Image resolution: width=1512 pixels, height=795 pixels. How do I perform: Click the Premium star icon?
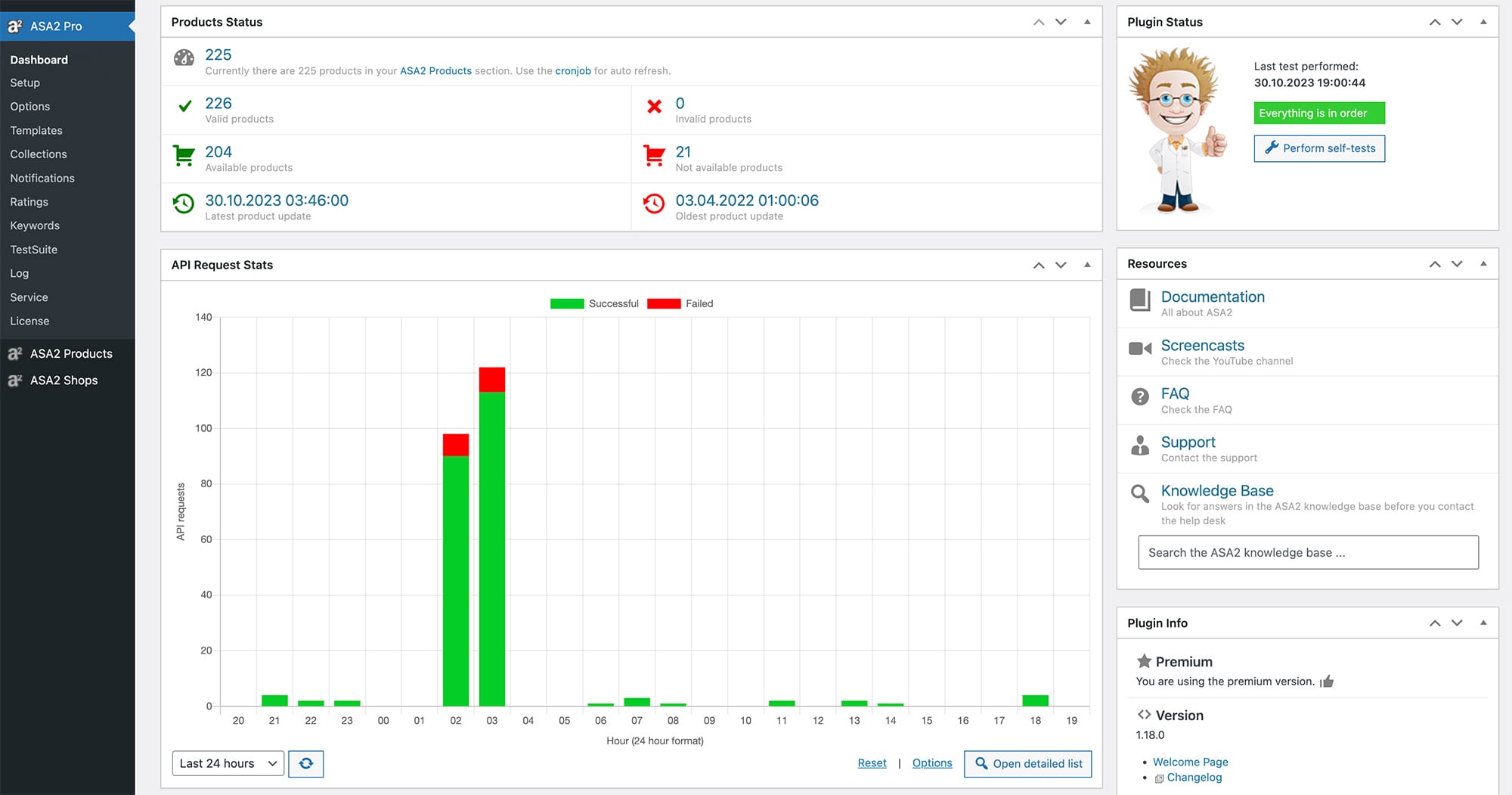(x=1144, y=661)
